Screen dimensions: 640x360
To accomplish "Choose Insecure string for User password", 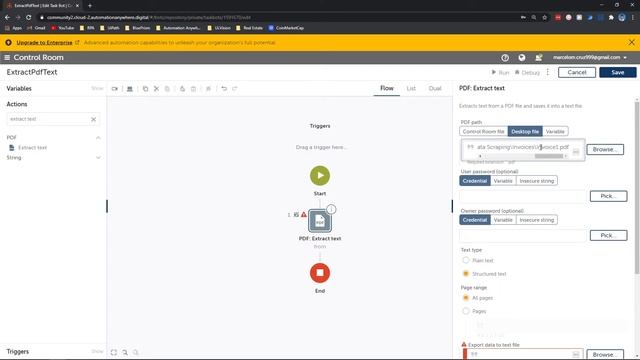I will 537,181.
